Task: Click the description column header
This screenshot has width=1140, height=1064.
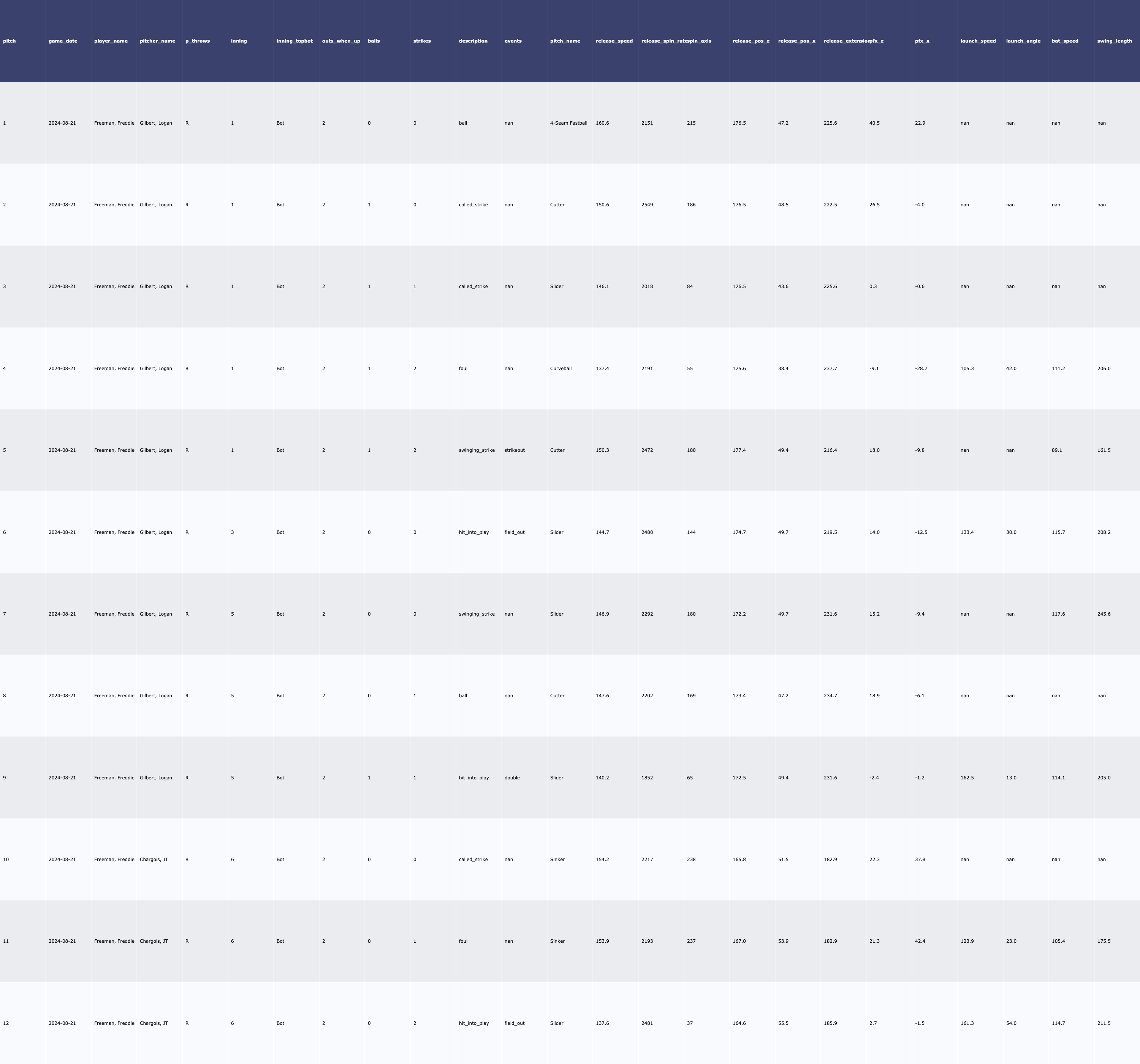Action: click(x=473, y=41)
